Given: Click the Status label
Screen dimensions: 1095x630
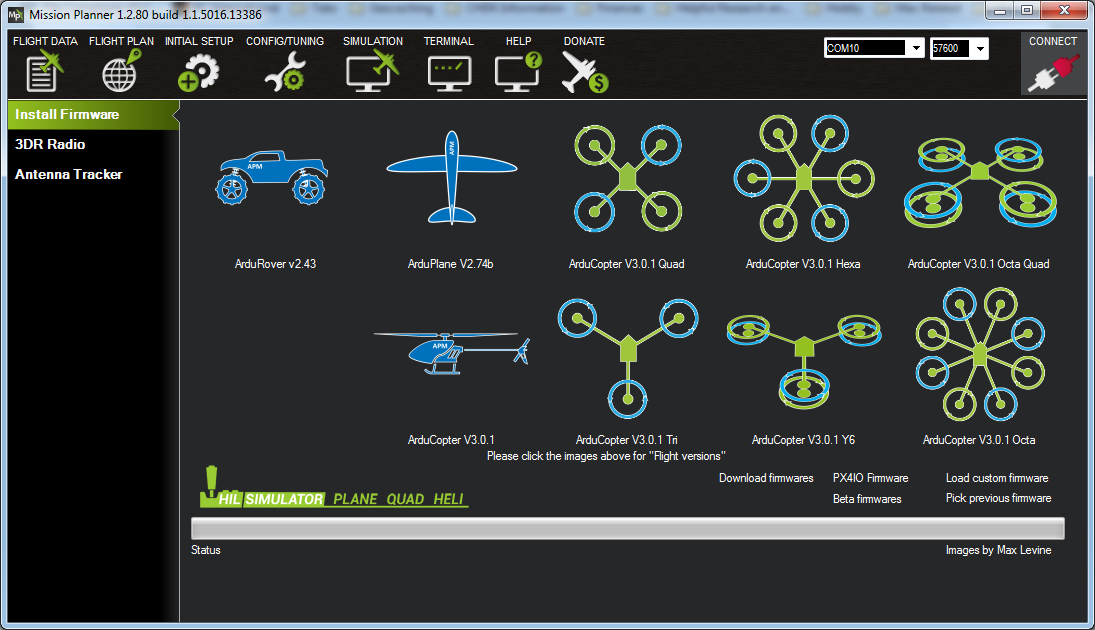Looking at the screenshot, I should point(206,550).
